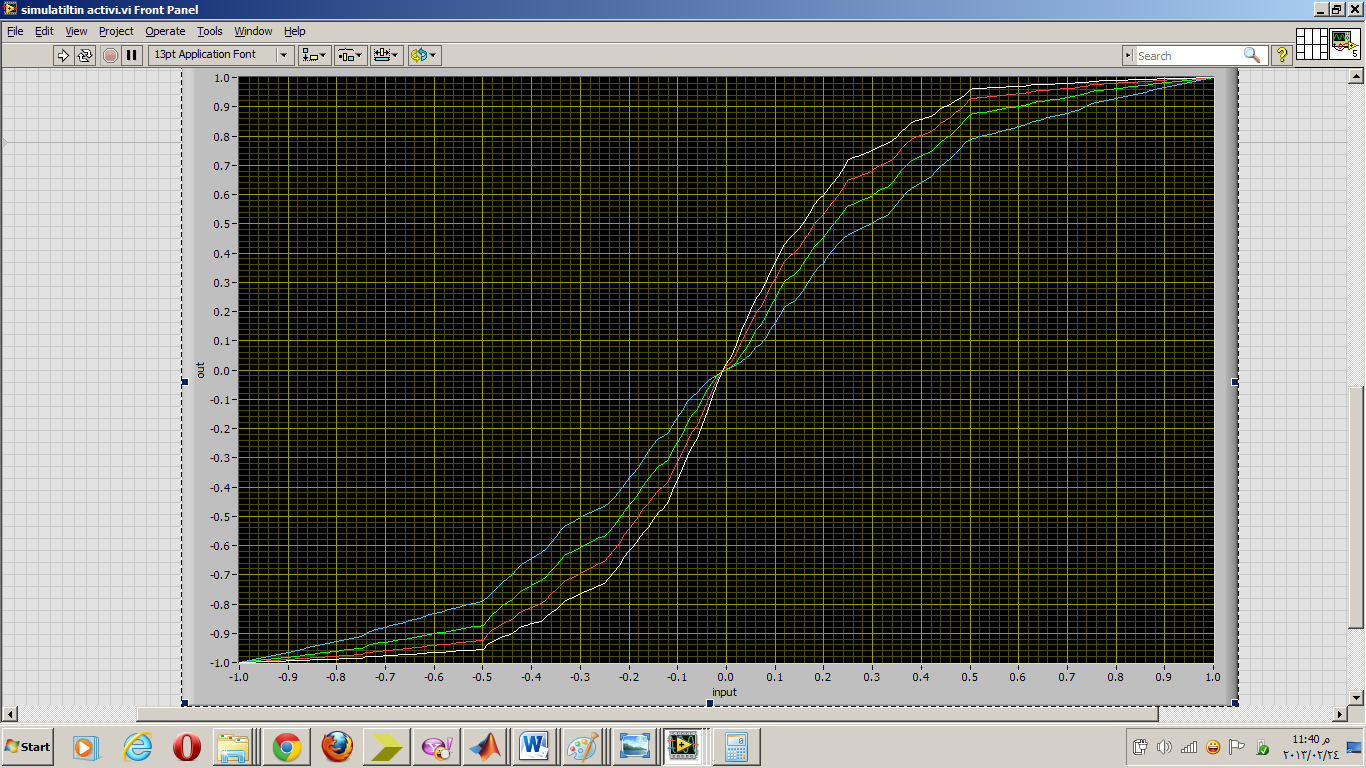Click the Run arrow button
This screenshot has width=1366, height=768.
63,55
